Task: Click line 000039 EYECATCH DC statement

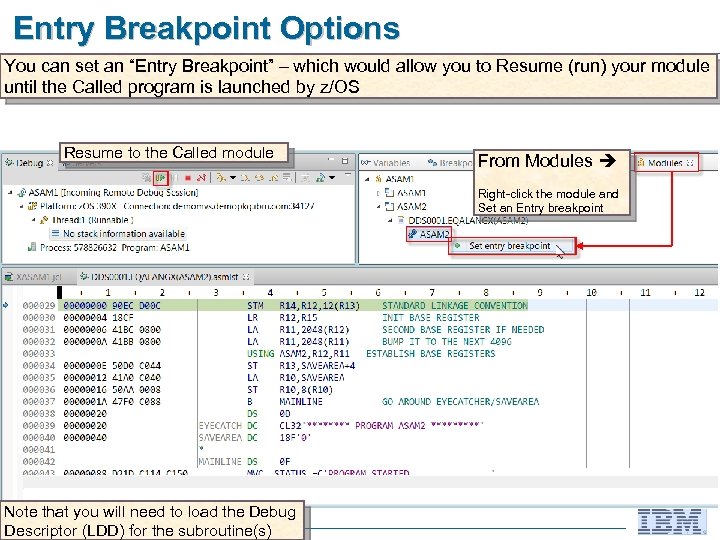Action: pos(341,425)
